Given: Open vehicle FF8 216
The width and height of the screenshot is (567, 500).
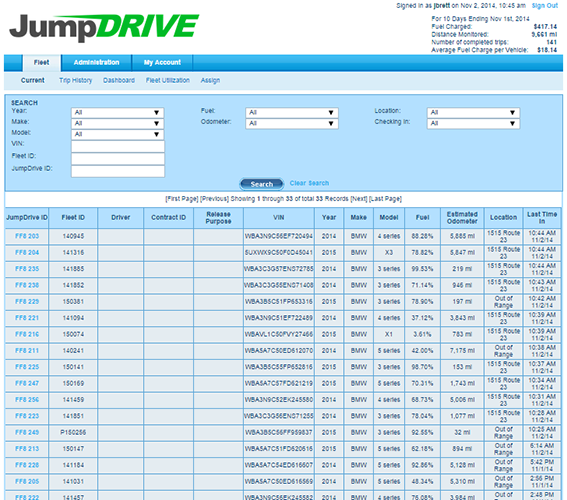Looking at the screenshot, I should click(27, 334).
